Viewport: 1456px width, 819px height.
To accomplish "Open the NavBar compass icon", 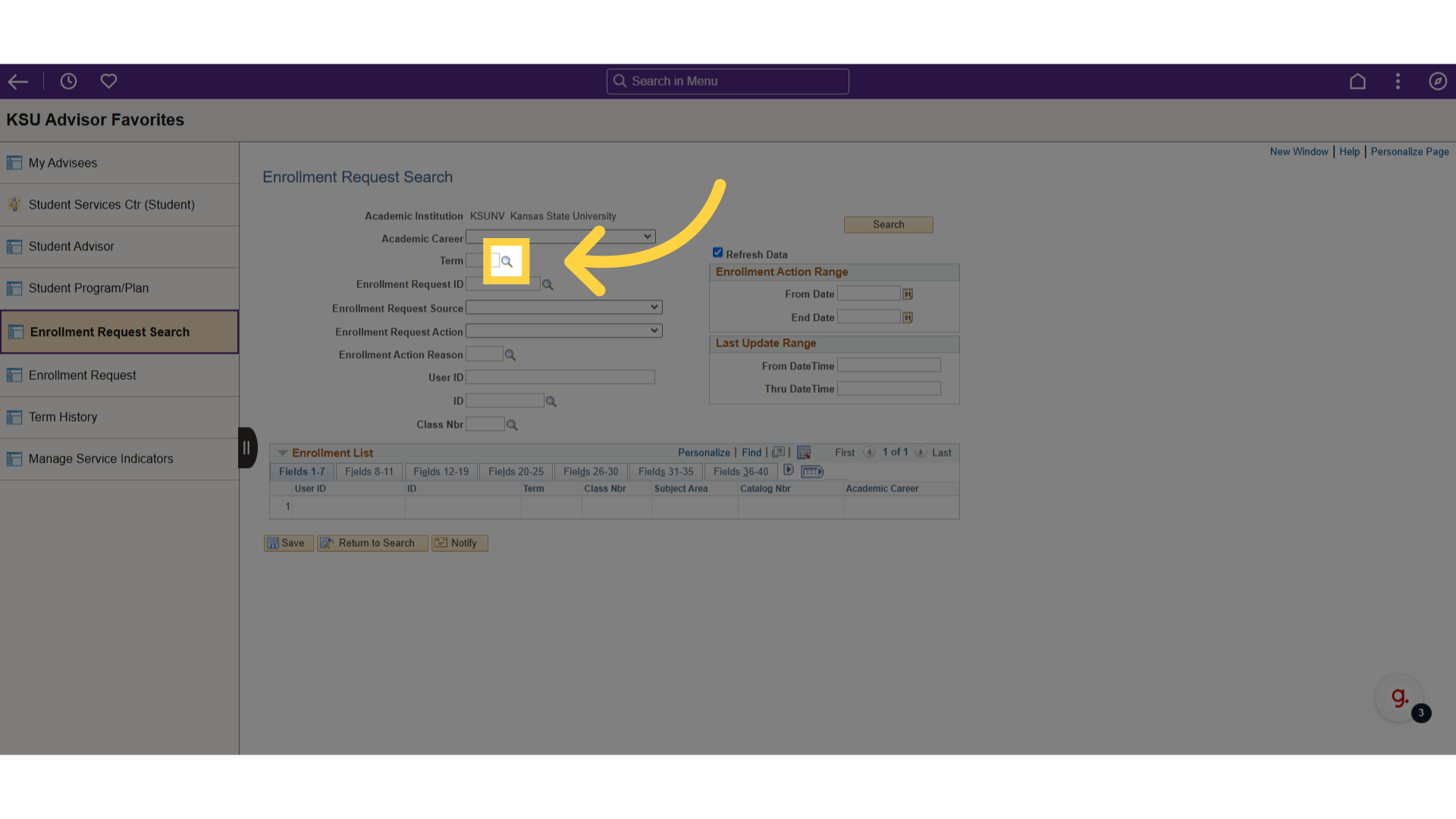I will (1438, 81).
